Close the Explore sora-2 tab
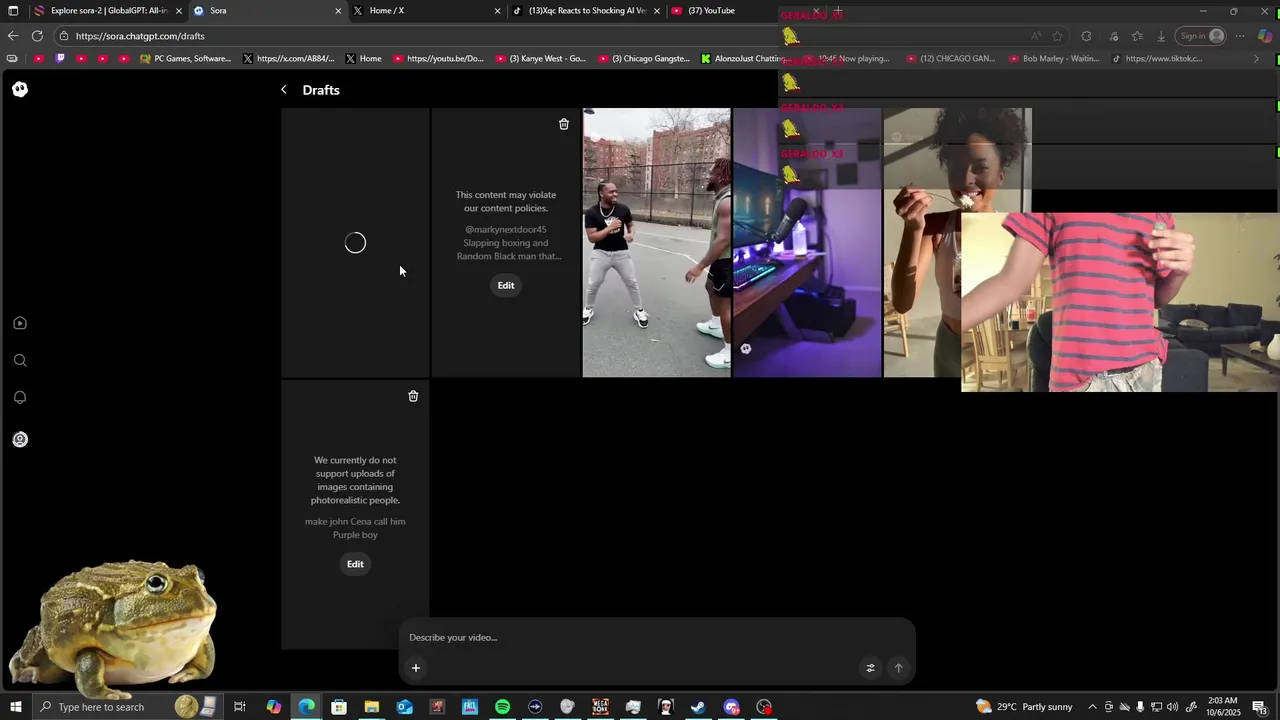This screenshot has width=1280, height=720. click(179, 11)
